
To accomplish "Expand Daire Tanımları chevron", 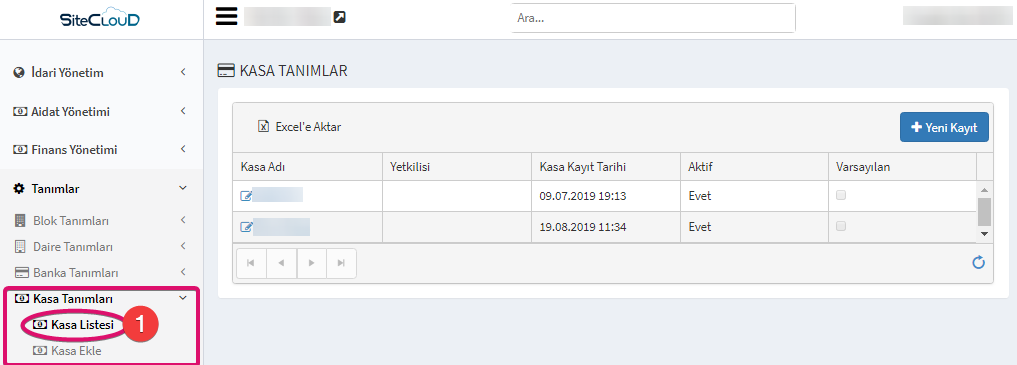I will tap(183, 246).
